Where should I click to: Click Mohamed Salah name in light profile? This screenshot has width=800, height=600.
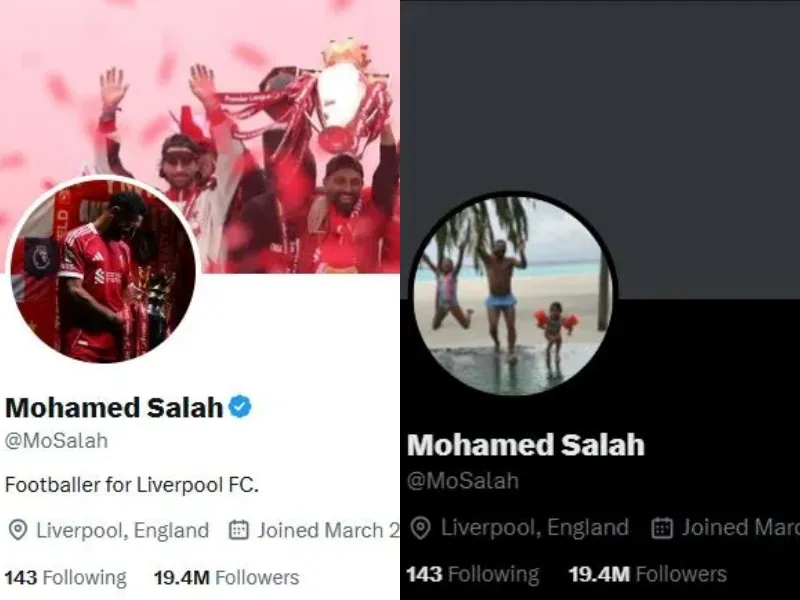point(114,408)
